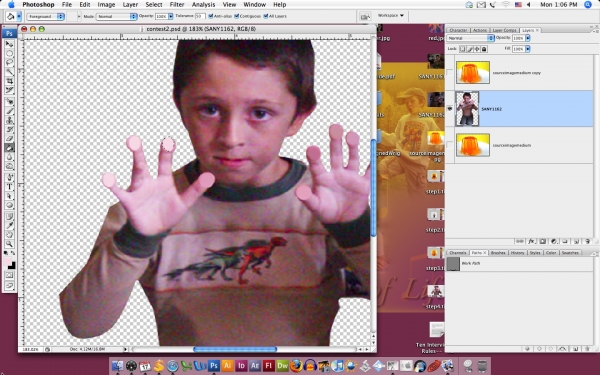Select the Eraser tool
This screenshot has height=375, width=600.
point(9,139)
